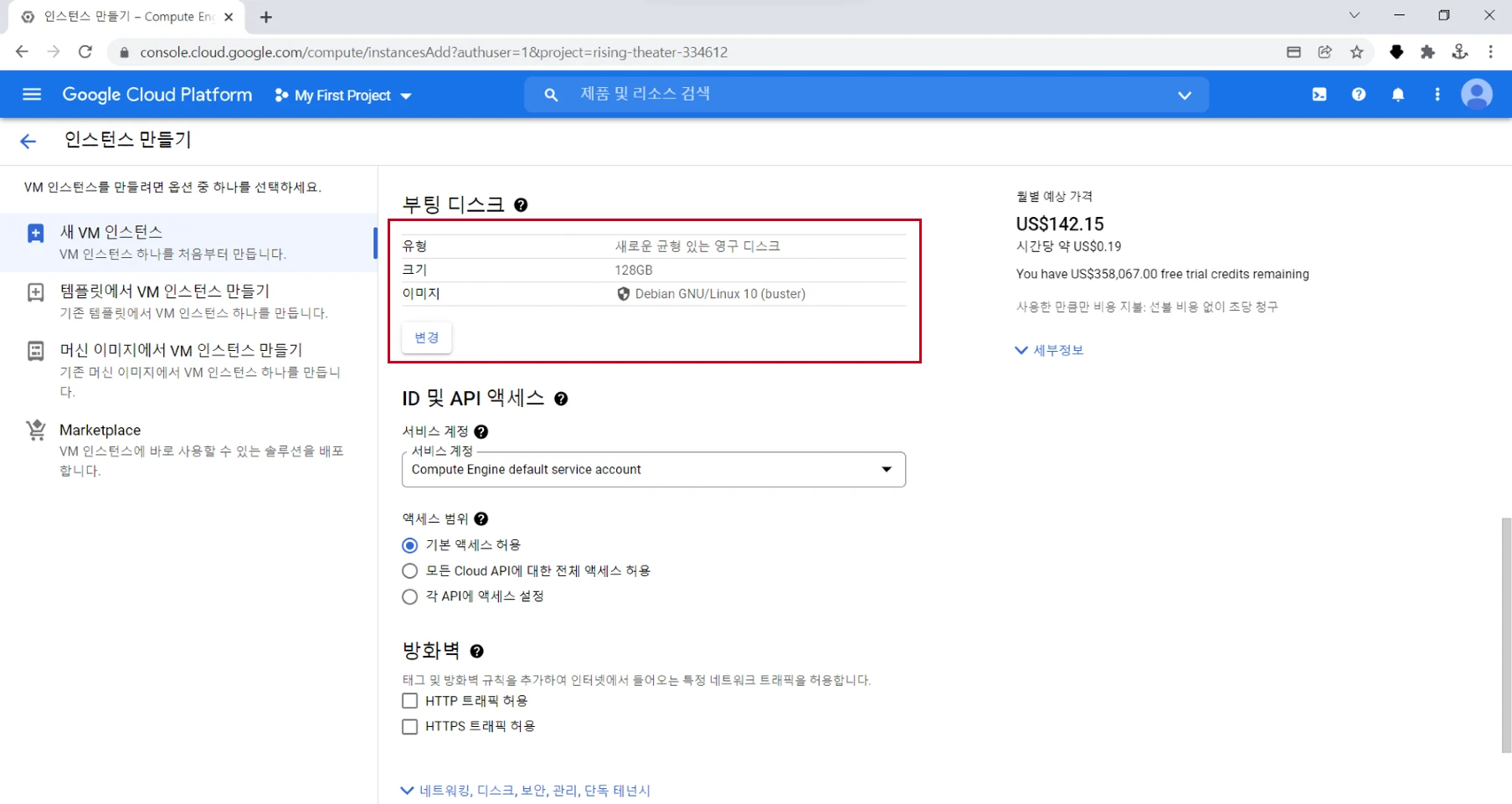Reload the page

(85, 52)
